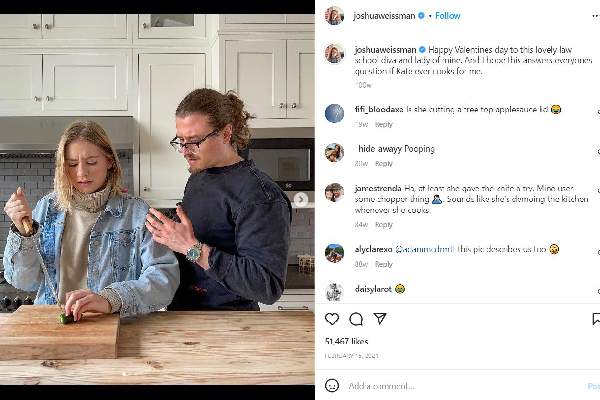Screen dimensions: 600x400
Task: Open emoji picker beside comment field
Action: tap(332, 385)
